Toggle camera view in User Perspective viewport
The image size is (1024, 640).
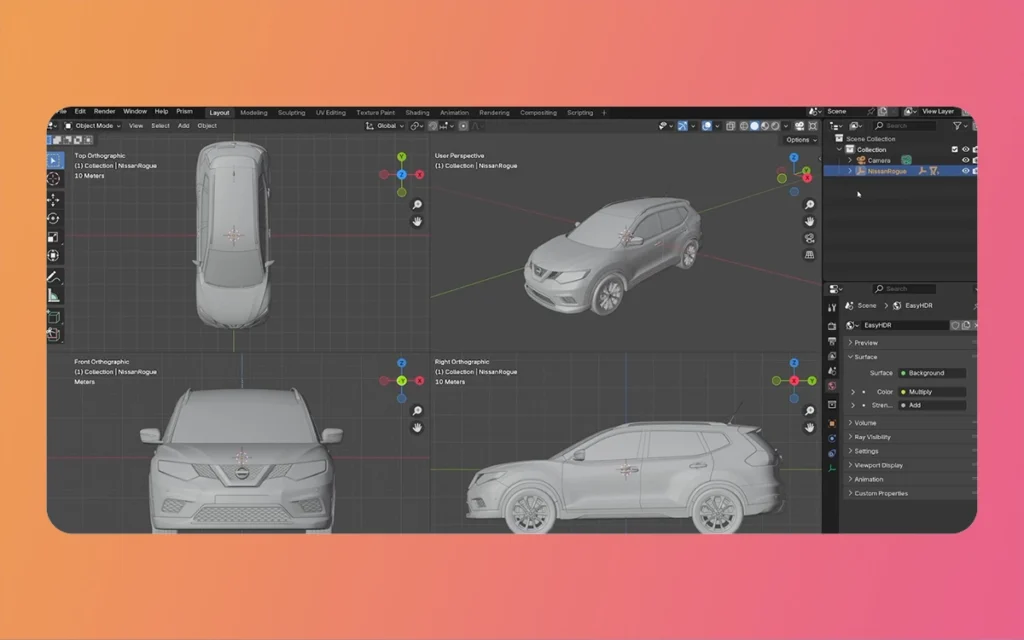pyautogui.click(x=810, y=238)
